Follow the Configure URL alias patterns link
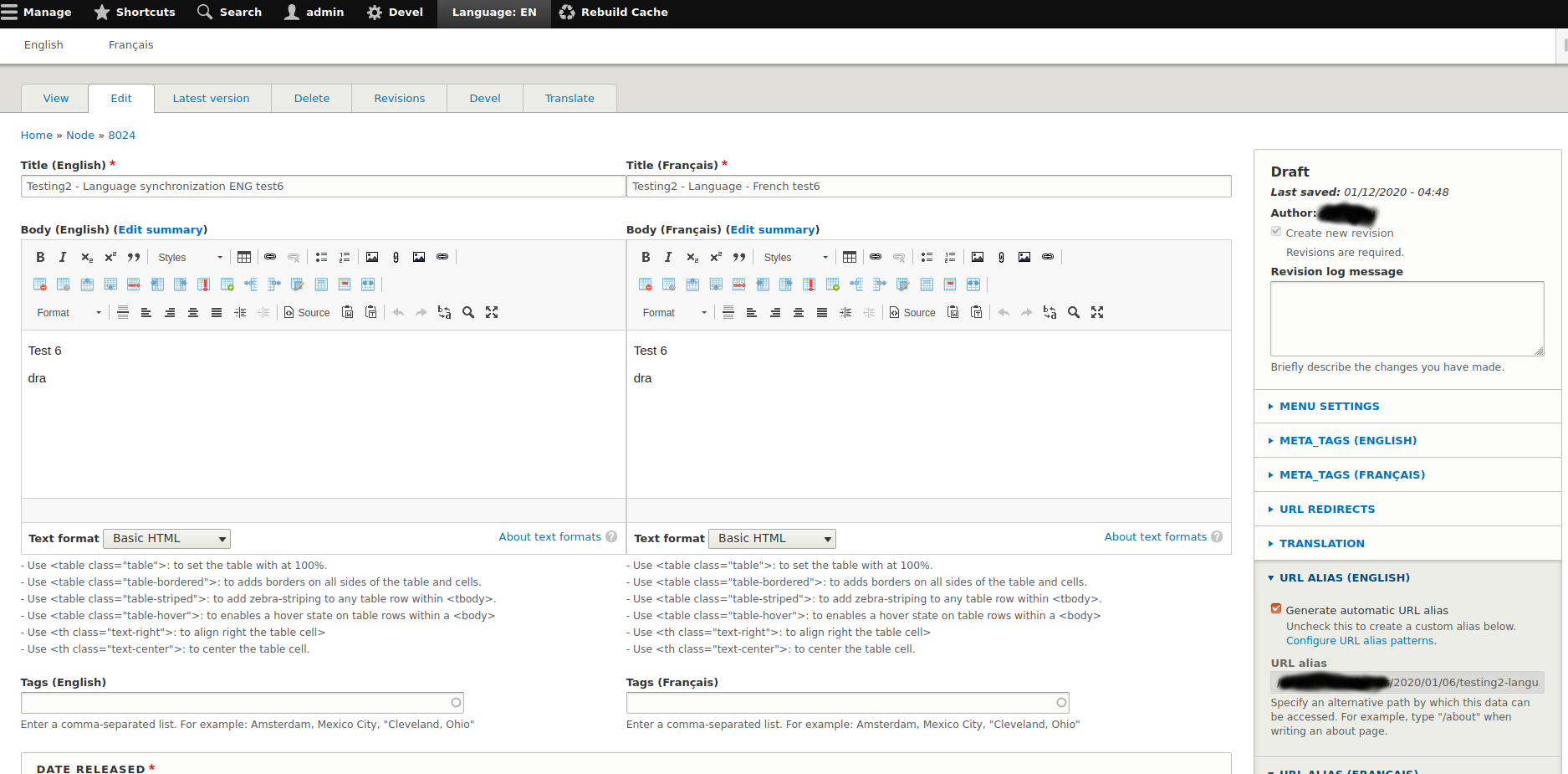 (1361, 641)
